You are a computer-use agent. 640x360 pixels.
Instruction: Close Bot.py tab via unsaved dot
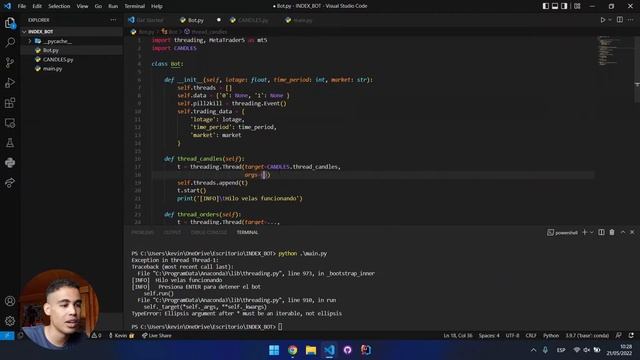click(219, 20)
